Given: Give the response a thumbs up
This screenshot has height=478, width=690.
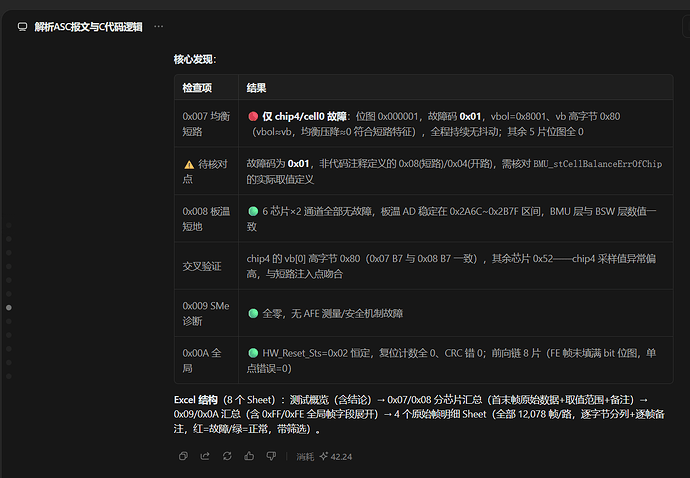Looking at the screenshot, I should 249,456.
